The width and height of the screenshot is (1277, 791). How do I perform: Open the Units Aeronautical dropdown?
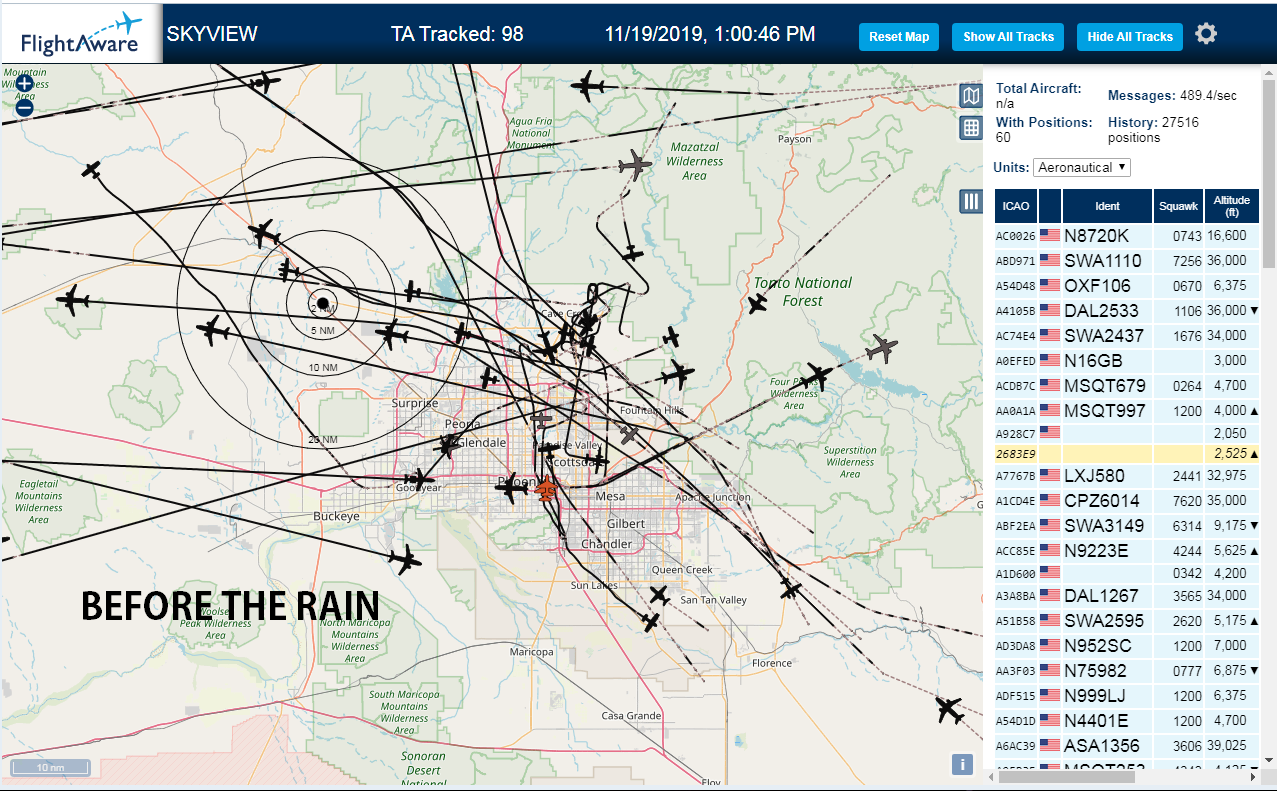1082,168
